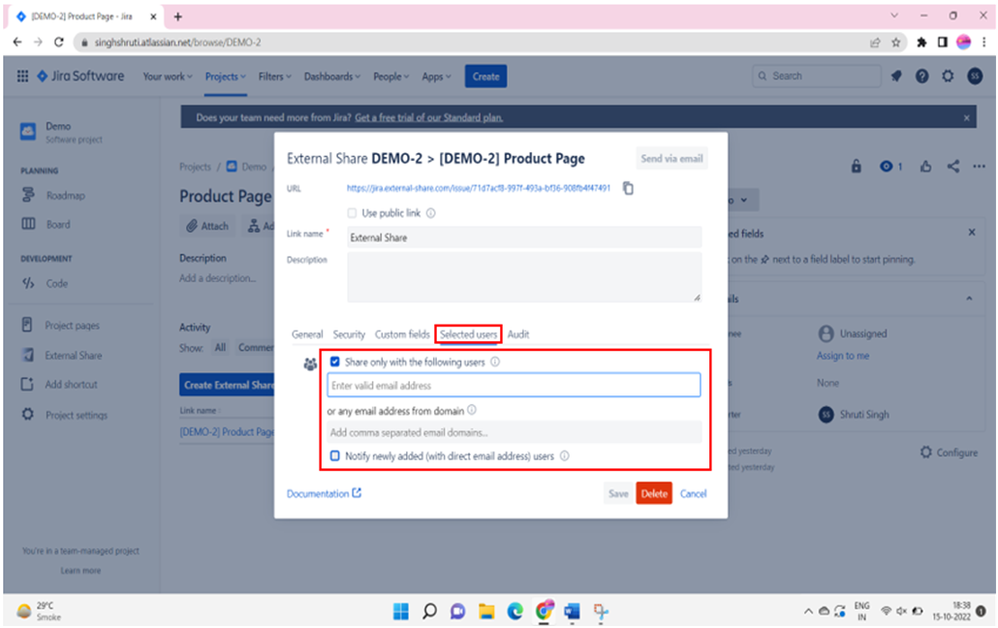This screenshot has height=628, width=998.
Task: Open the notifications bell icon
Action: point(896,76)
